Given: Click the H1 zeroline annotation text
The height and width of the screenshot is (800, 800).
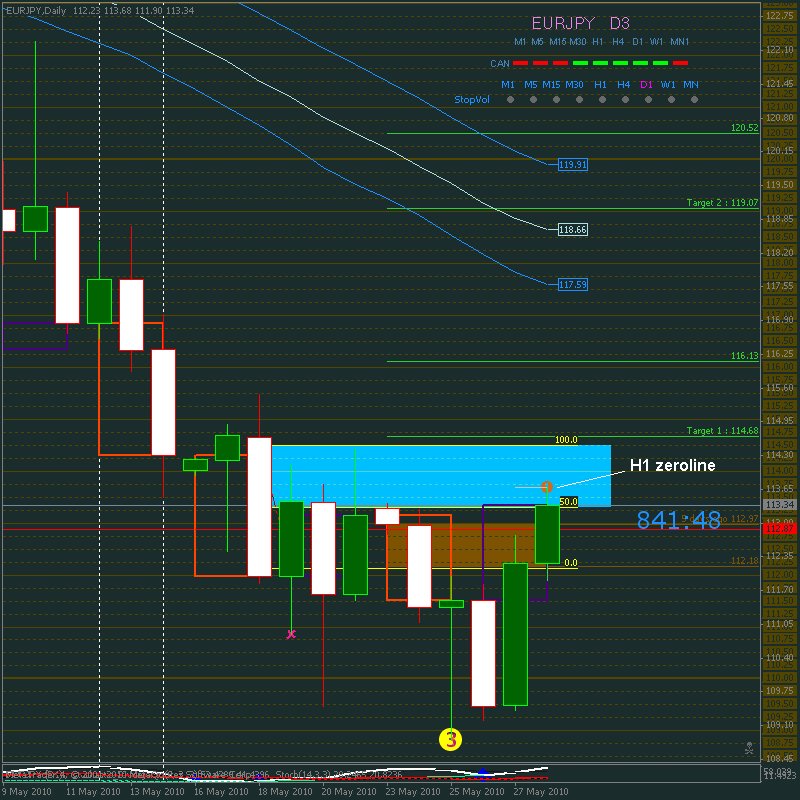Looking at the screenshot, I should [672, 465].
